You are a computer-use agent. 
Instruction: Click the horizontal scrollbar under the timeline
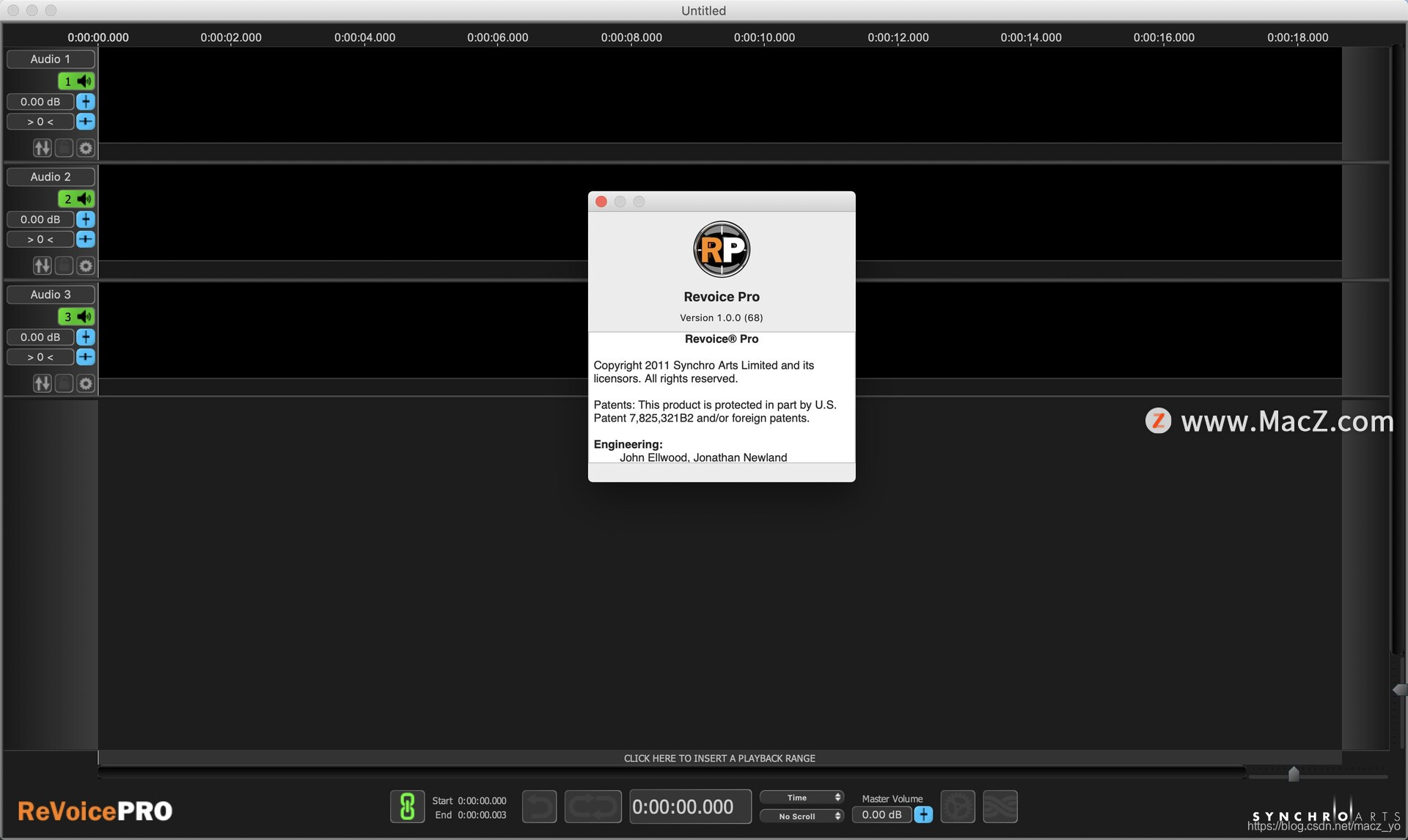click(x=672, y=773)
